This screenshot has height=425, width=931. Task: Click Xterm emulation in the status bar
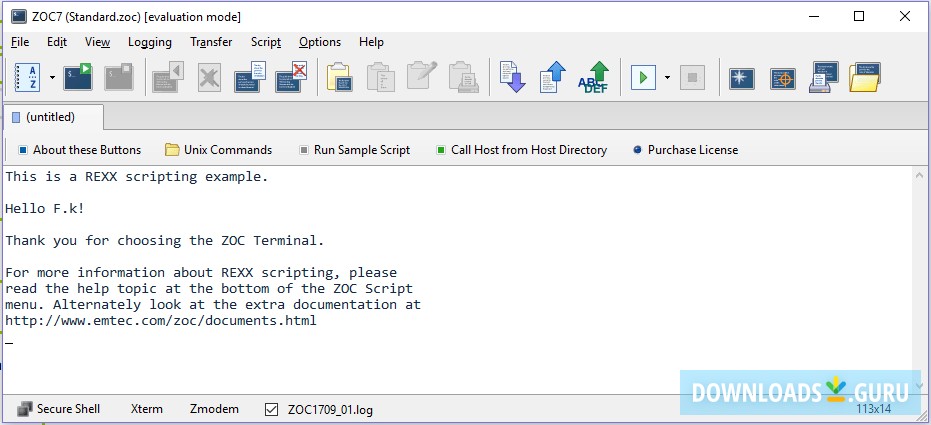[147, 409]
